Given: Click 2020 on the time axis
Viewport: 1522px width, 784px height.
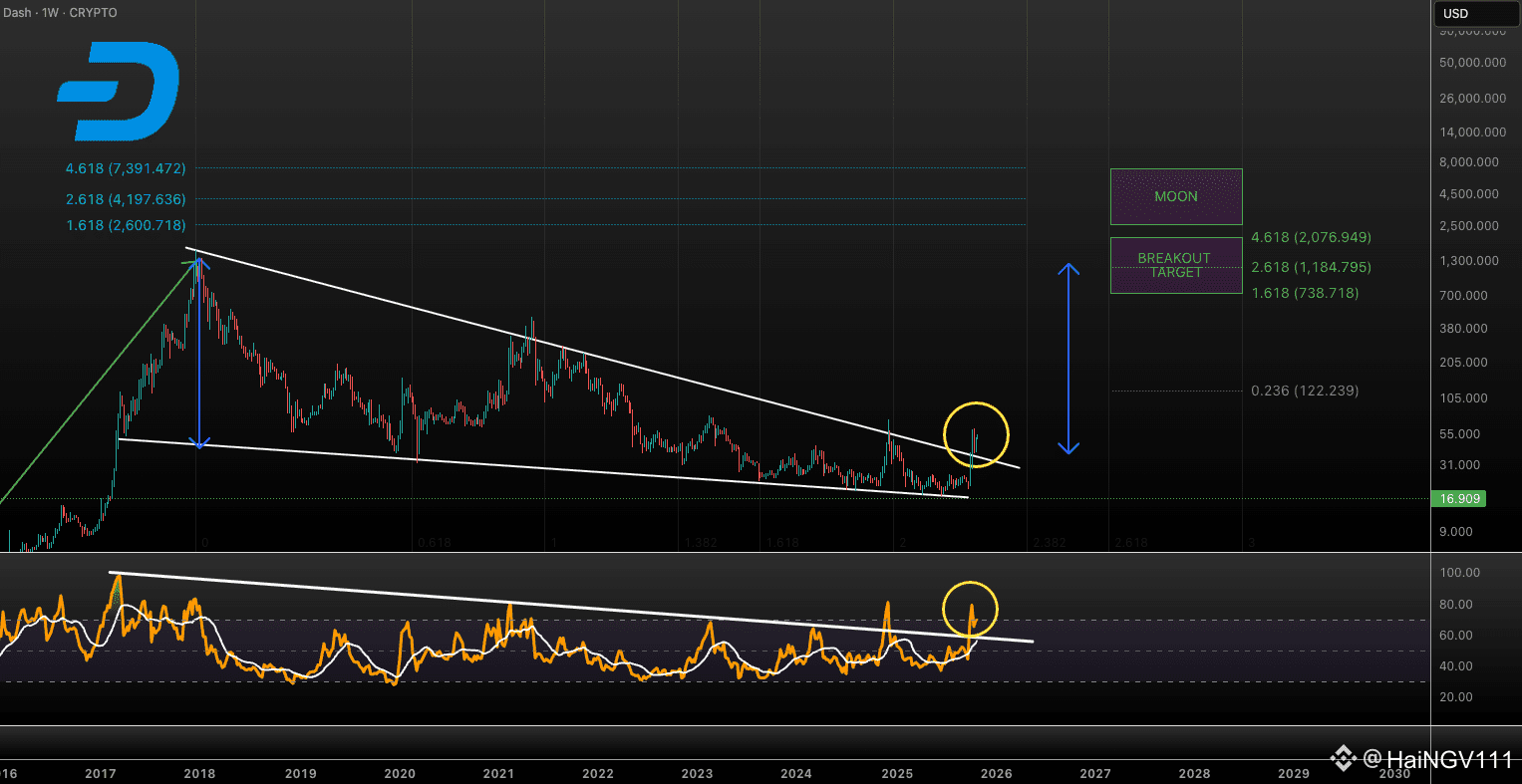Looking at the screenshot, I should [x=400, y=773].
